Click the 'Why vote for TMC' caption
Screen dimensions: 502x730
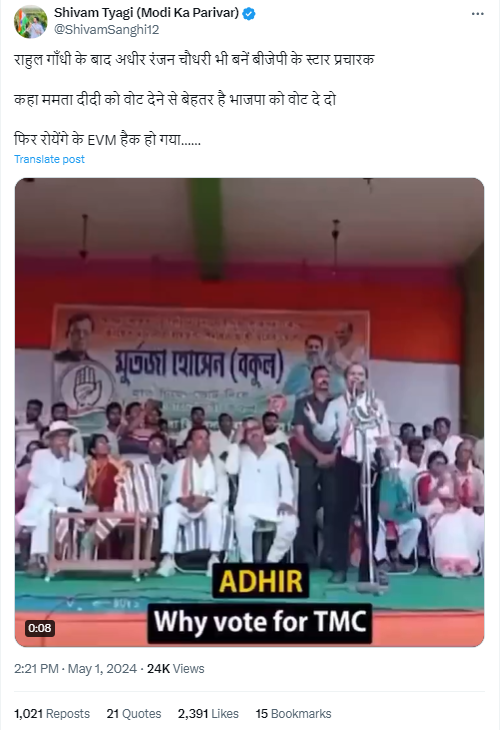[260, 622]
